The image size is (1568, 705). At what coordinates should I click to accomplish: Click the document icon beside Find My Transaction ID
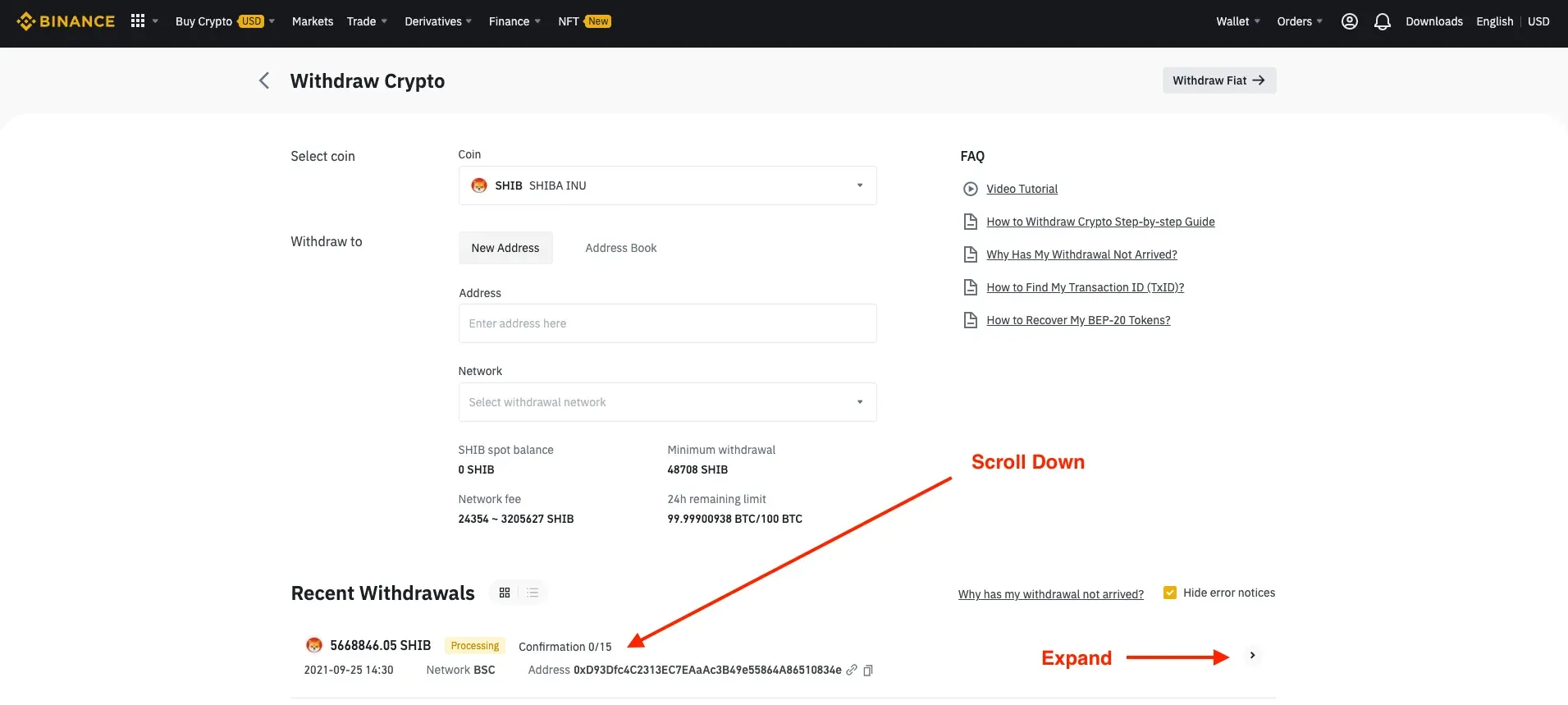(971, 287)
